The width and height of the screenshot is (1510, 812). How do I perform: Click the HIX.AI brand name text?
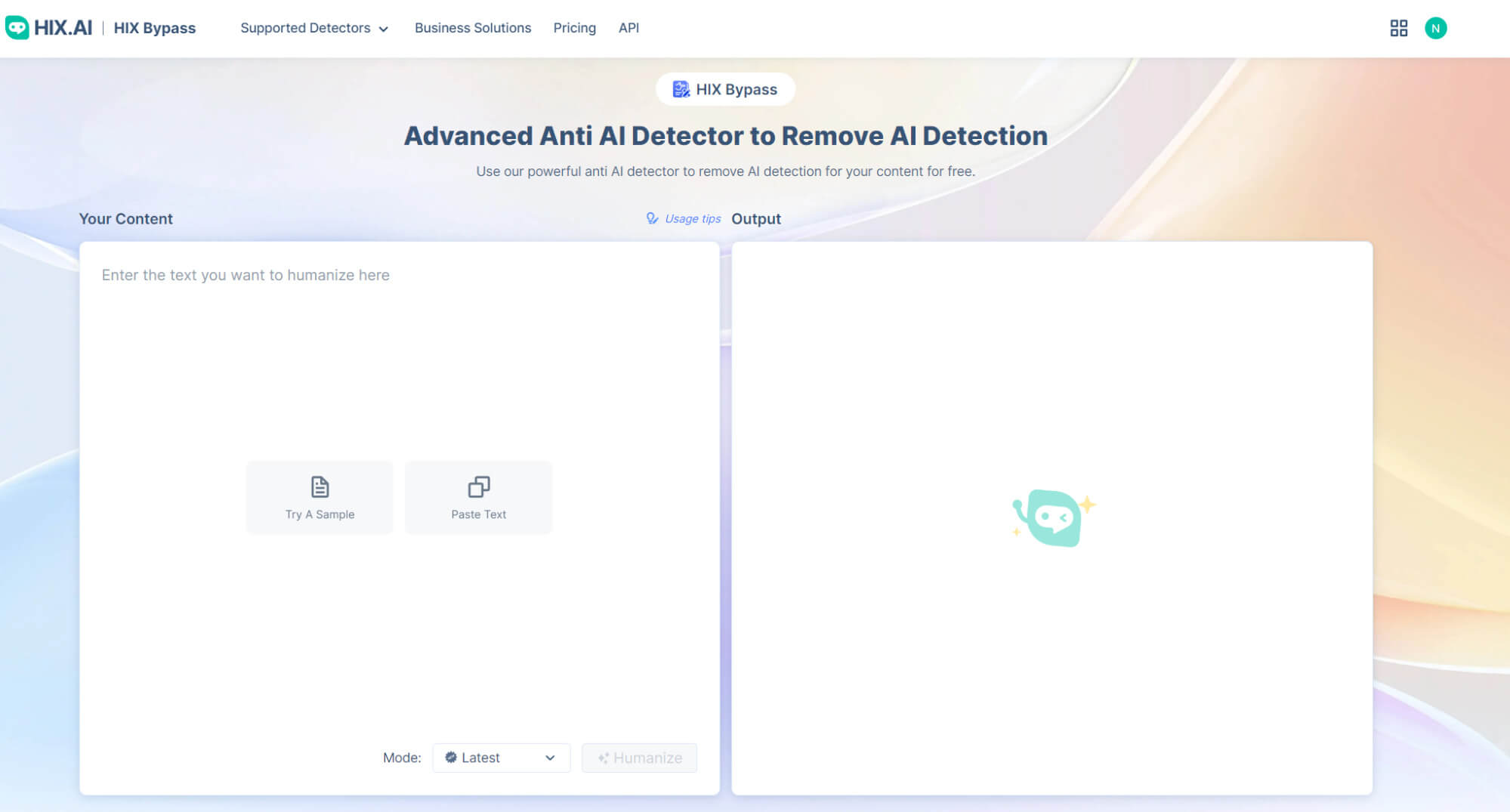63,28
